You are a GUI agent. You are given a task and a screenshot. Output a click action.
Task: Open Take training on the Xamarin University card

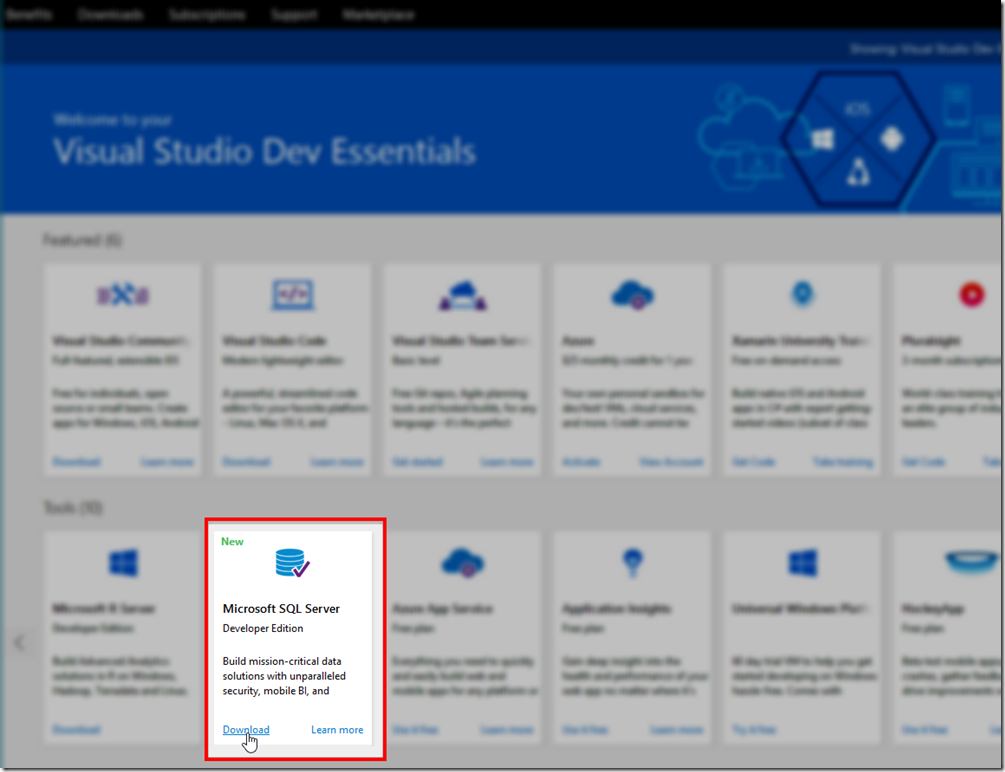(843, 462)
